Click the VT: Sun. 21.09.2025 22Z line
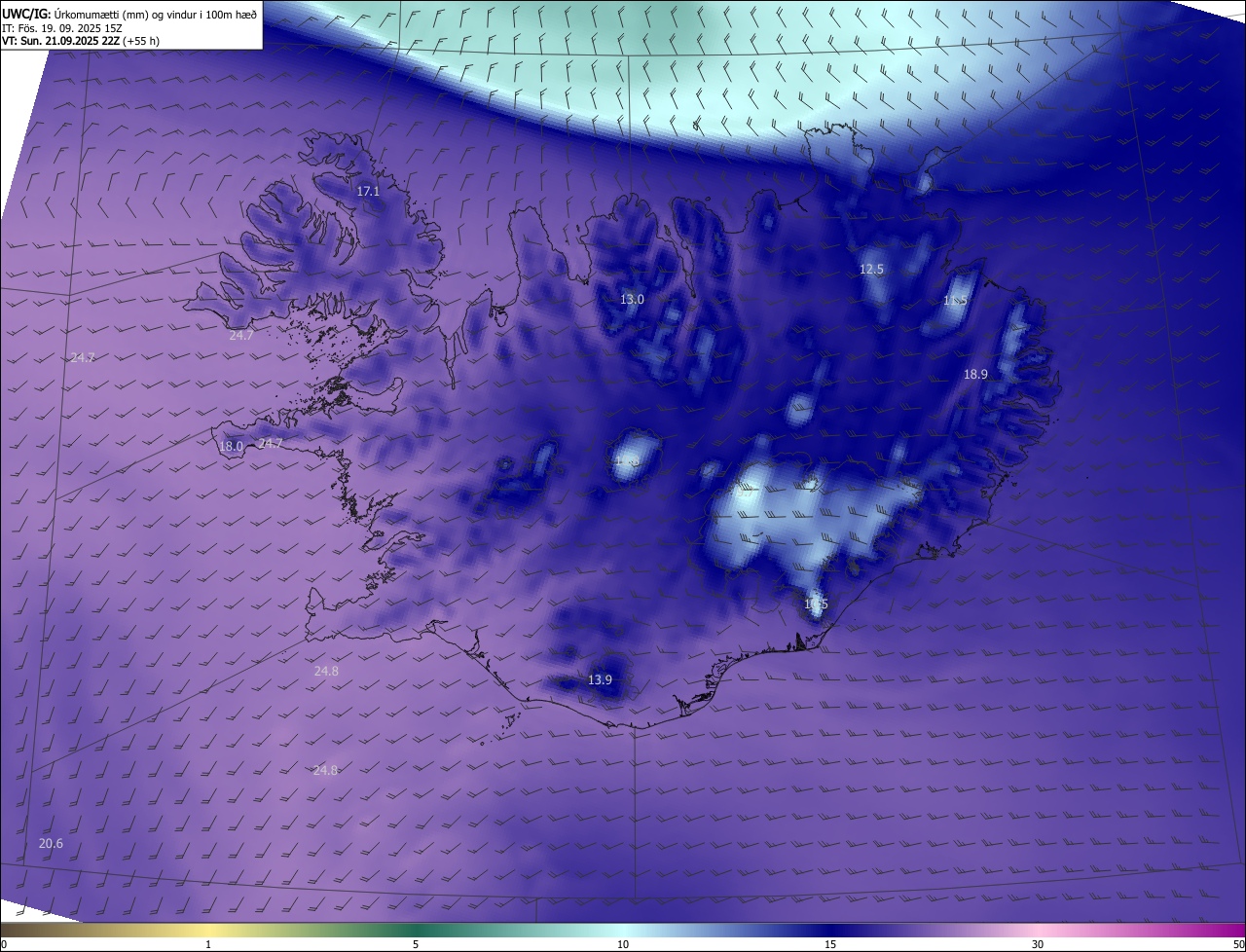This screenshot has width=1246, height=952. click(x=81, y=41)
